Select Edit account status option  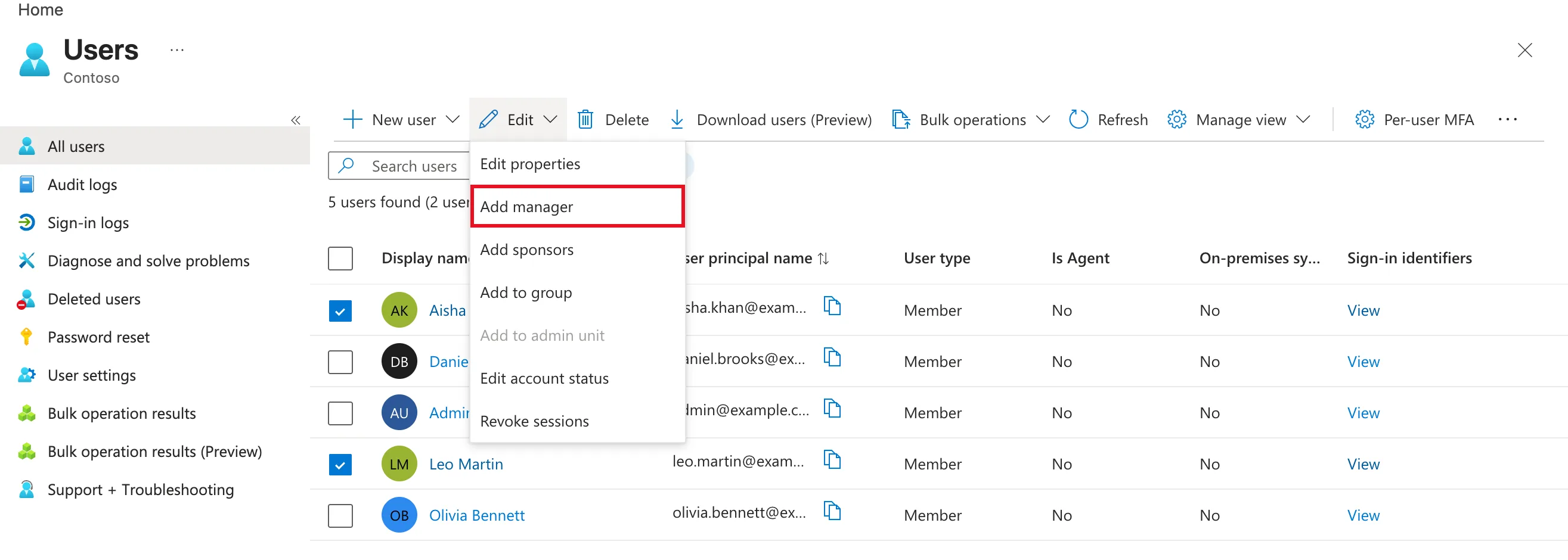coord(577,379)
